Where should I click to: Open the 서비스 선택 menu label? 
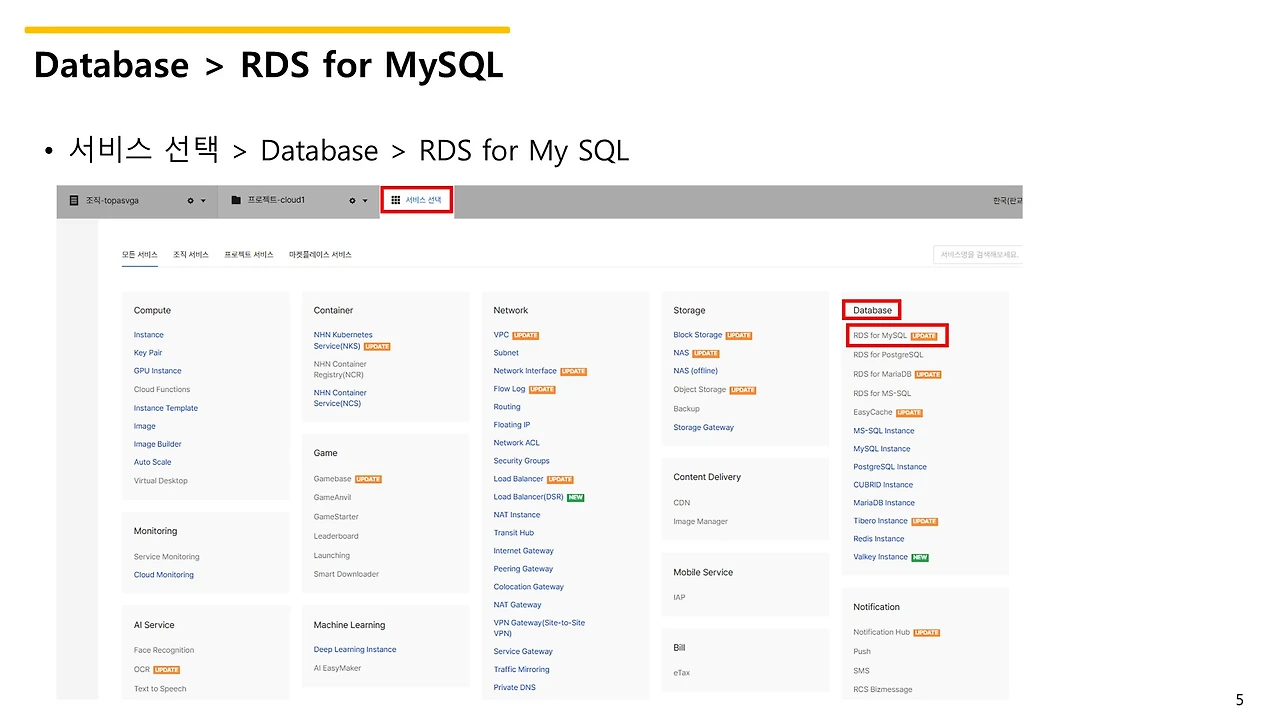point(423,200)
